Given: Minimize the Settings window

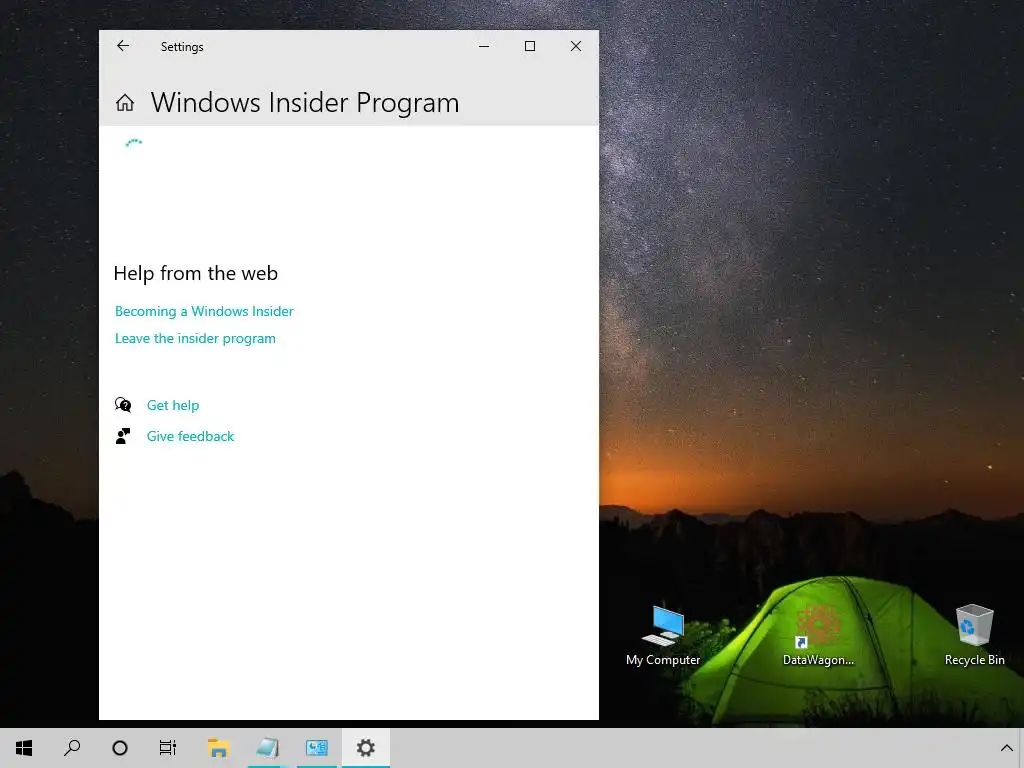Looking at the screenshot, I should [484, 46].
